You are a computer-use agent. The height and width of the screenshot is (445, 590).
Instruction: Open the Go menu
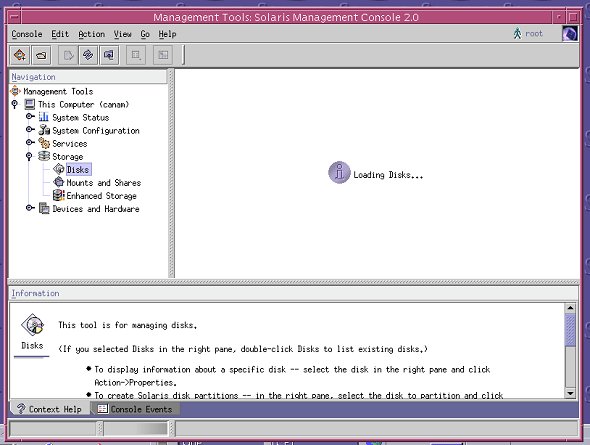point(145,34)
